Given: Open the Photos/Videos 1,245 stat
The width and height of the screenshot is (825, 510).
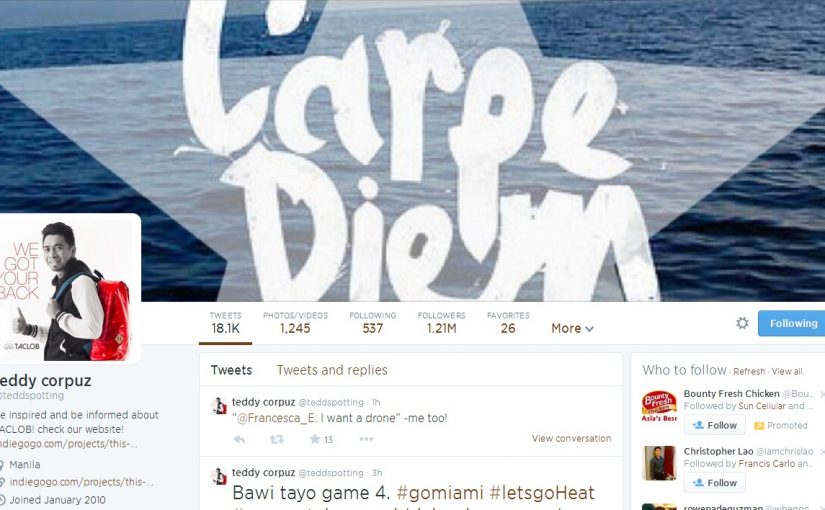Looking at the screenshot, I should pyautogui.click(x=295, y=323).
